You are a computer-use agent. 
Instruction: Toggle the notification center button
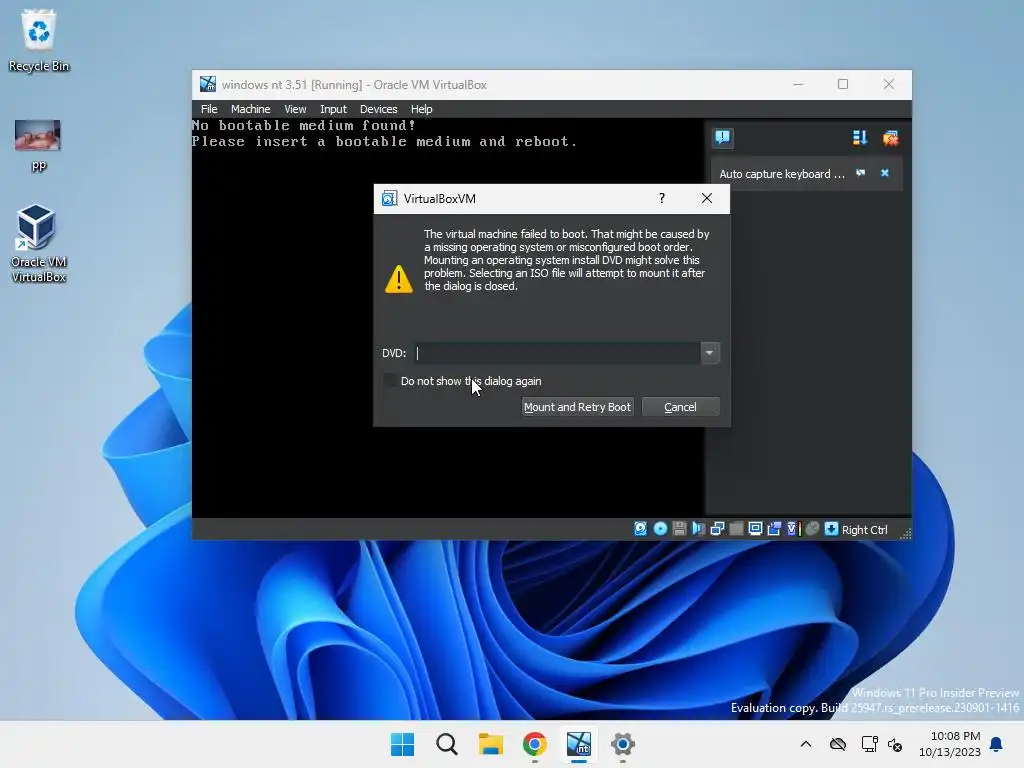click(x=722, y=138)
